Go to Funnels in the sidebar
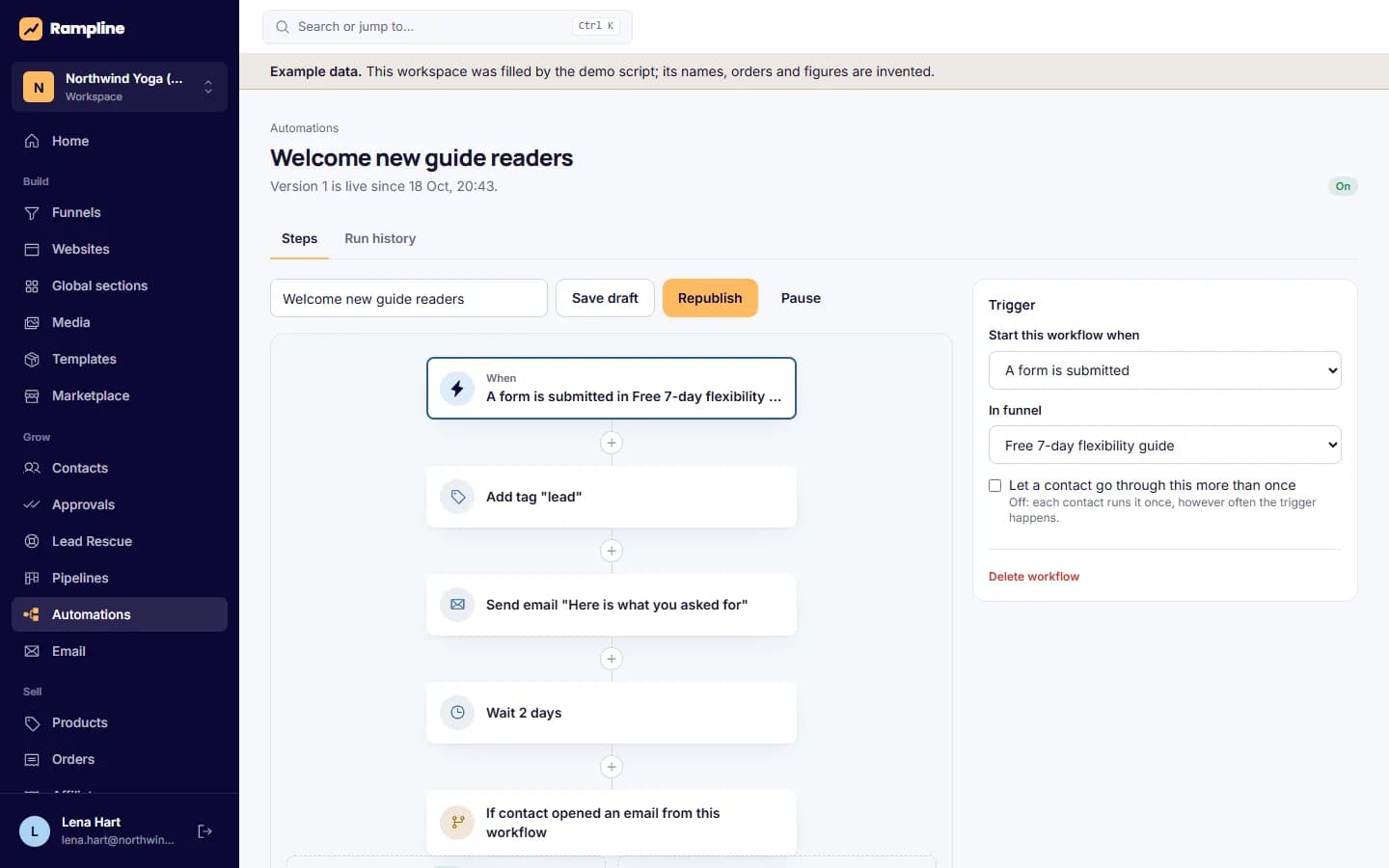1389x868 pixels. point(120,212)
